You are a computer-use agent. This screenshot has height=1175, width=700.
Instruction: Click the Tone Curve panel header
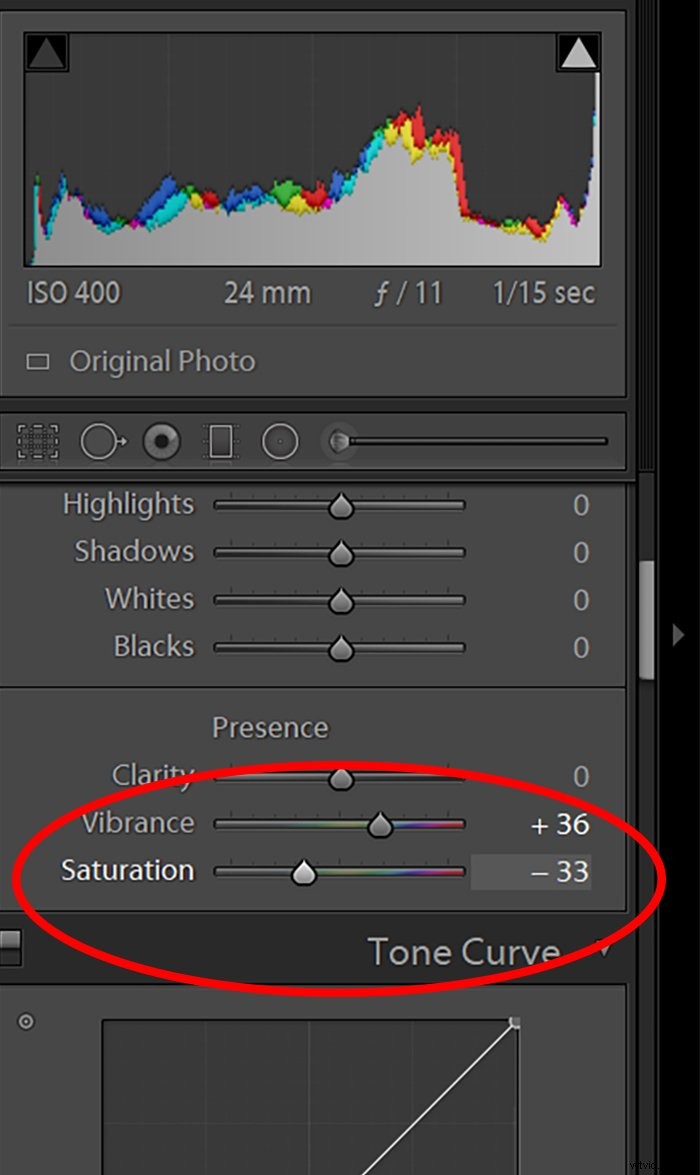point(463,952)
